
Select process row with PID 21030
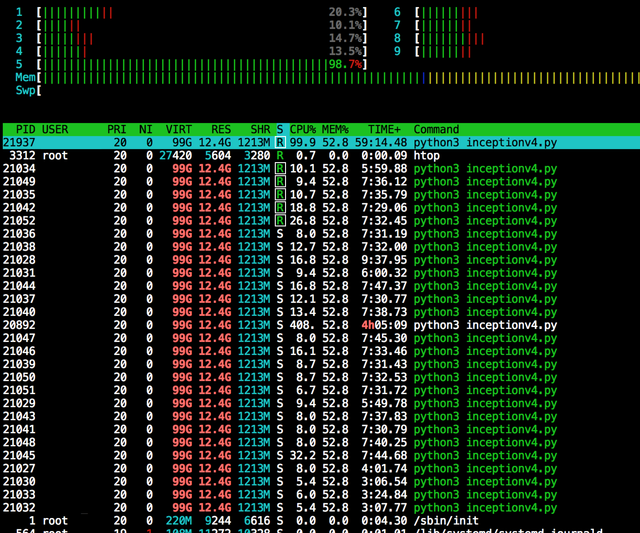coord(320,482)
